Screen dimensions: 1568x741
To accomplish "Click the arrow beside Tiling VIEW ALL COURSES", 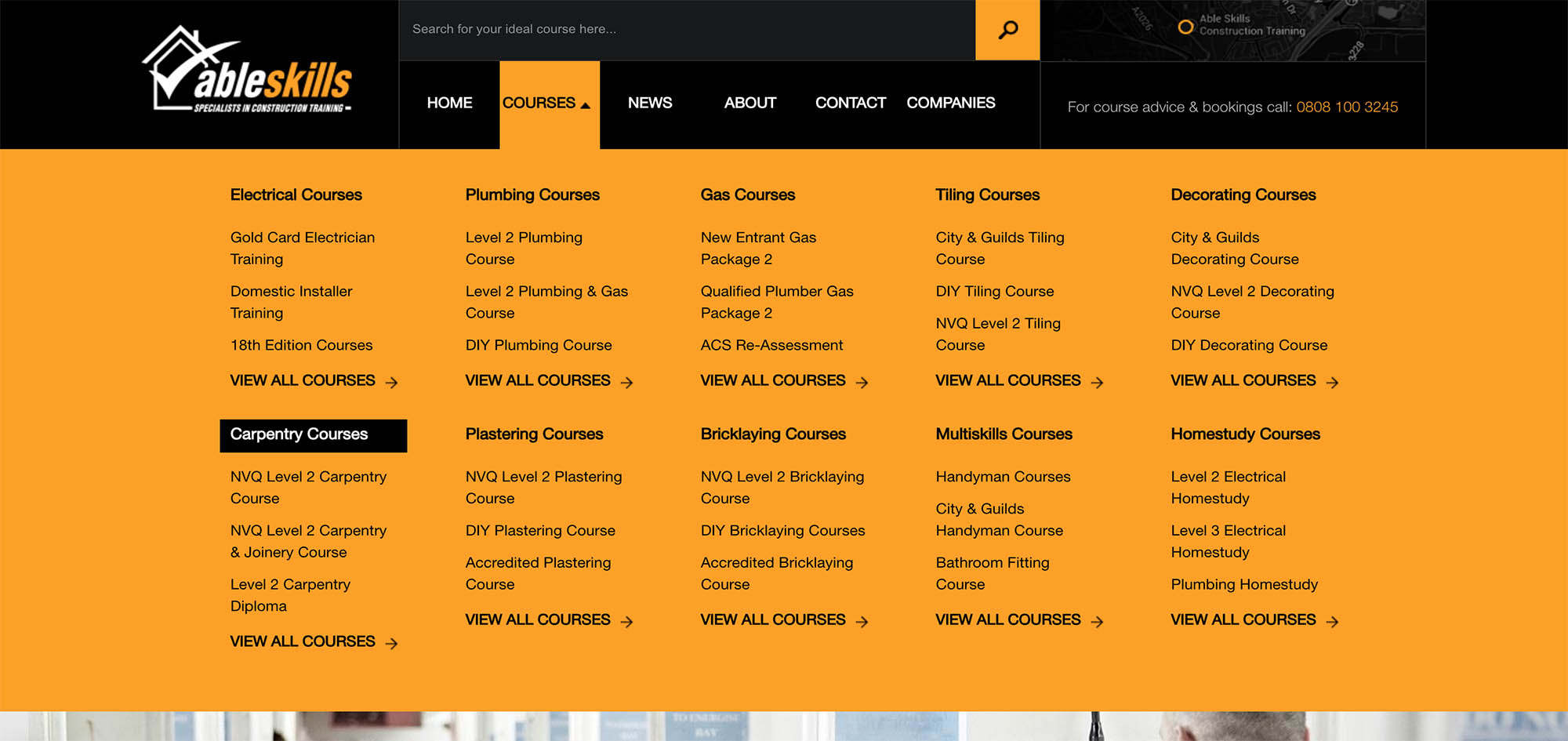I will 1098,383.
